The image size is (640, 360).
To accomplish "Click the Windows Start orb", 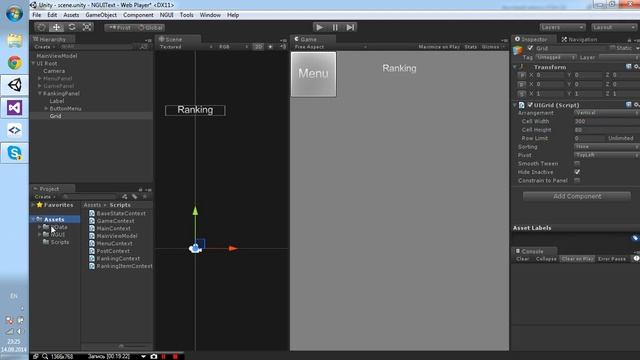I will click(15, 13).
